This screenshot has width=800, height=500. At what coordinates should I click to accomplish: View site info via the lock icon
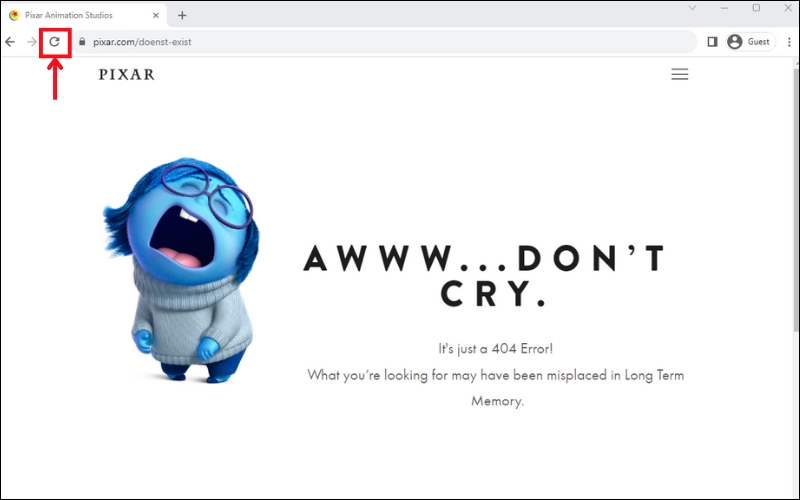[x=84, y=42]
